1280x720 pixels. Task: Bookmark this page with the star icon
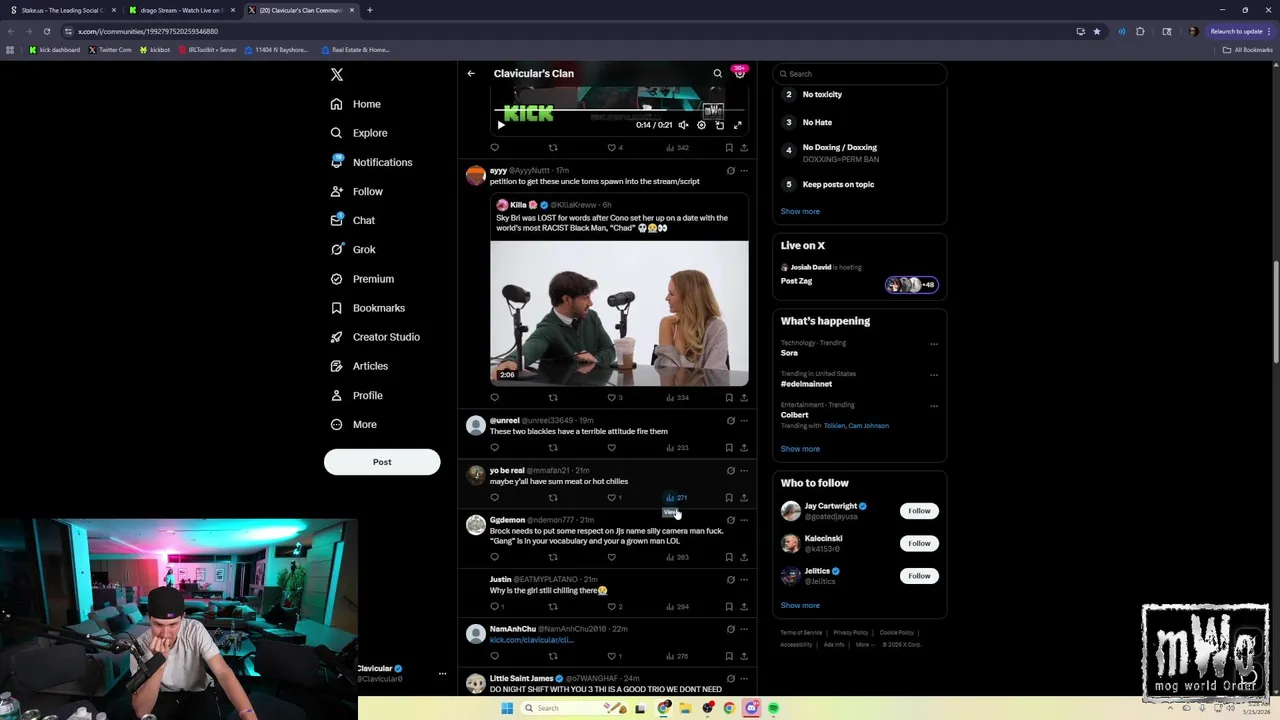[1096, 31]
